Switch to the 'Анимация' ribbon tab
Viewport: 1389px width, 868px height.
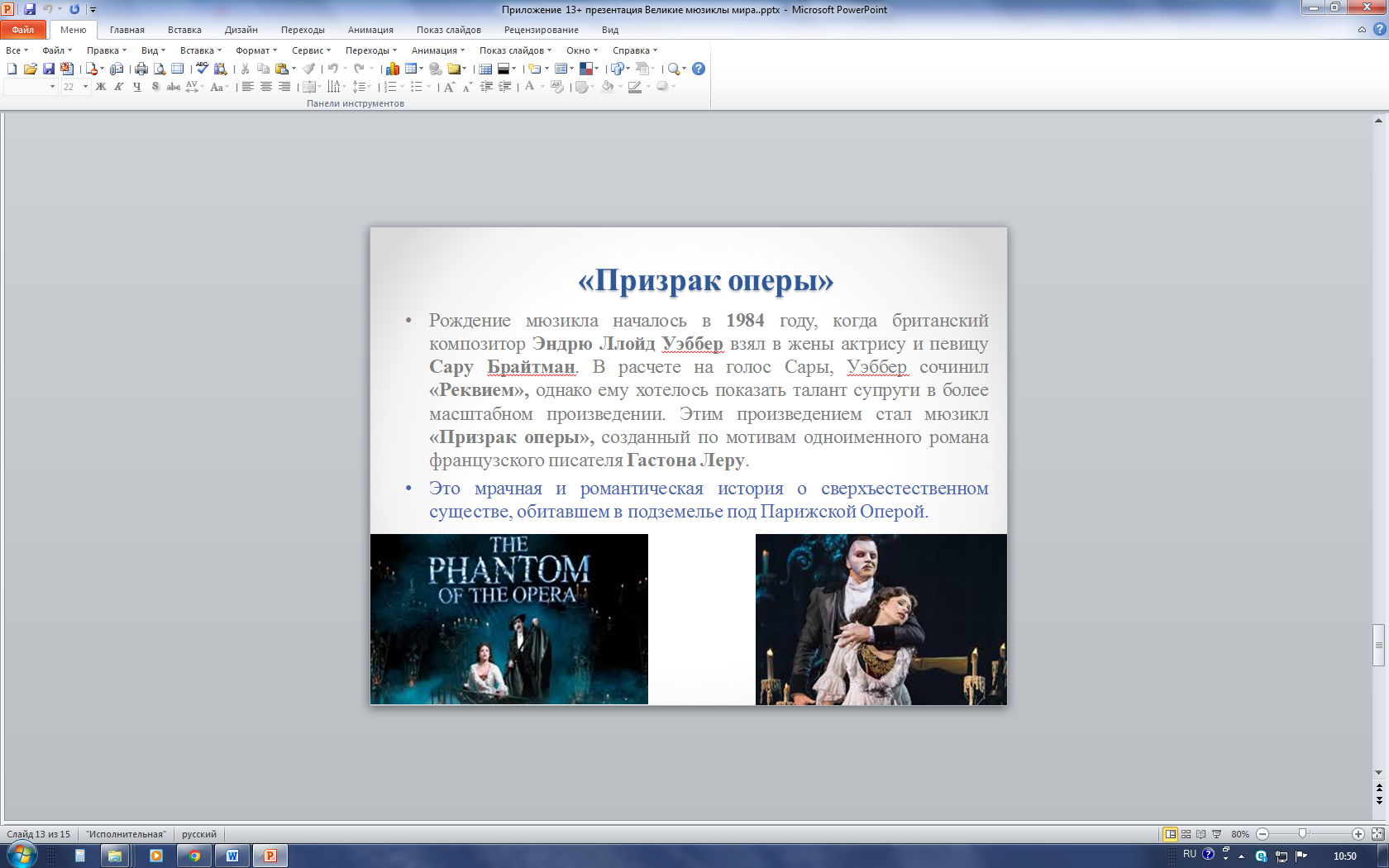[x=370, y=30]
